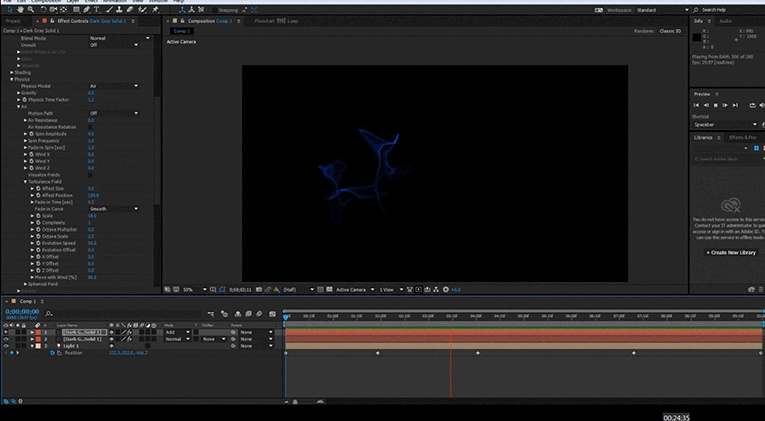Toggle the Transparency Grid icon
Screen dimensions: 765x421
(329, 290)
